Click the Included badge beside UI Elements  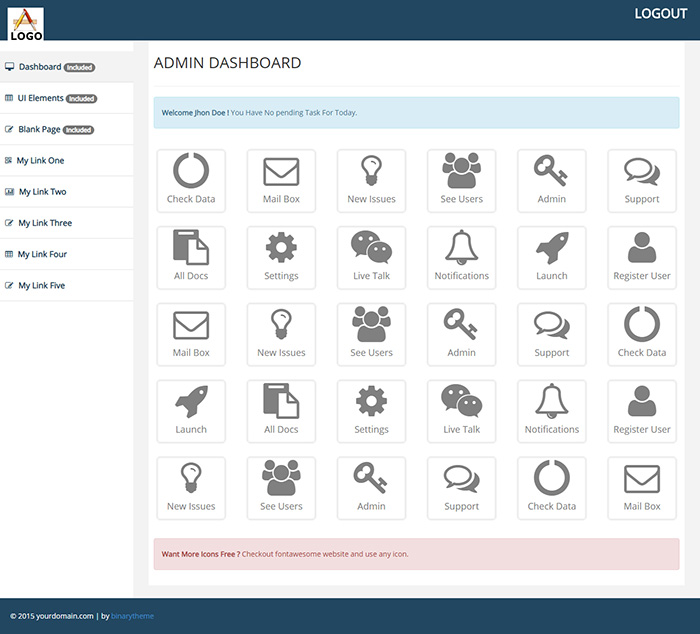coord(82,99)
